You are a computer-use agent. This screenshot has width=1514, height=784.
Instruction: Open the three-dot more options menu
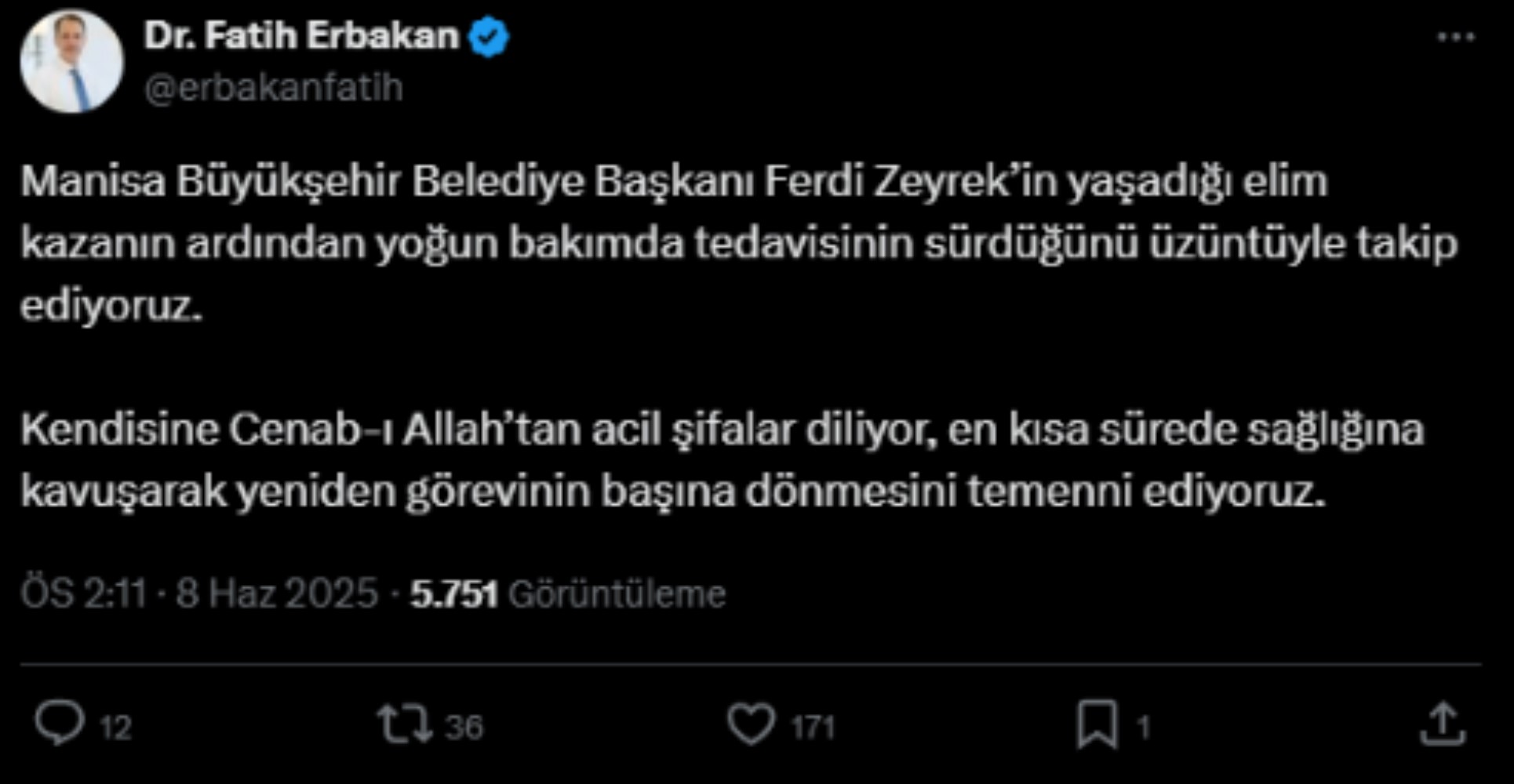click(x=1456, y=37)
